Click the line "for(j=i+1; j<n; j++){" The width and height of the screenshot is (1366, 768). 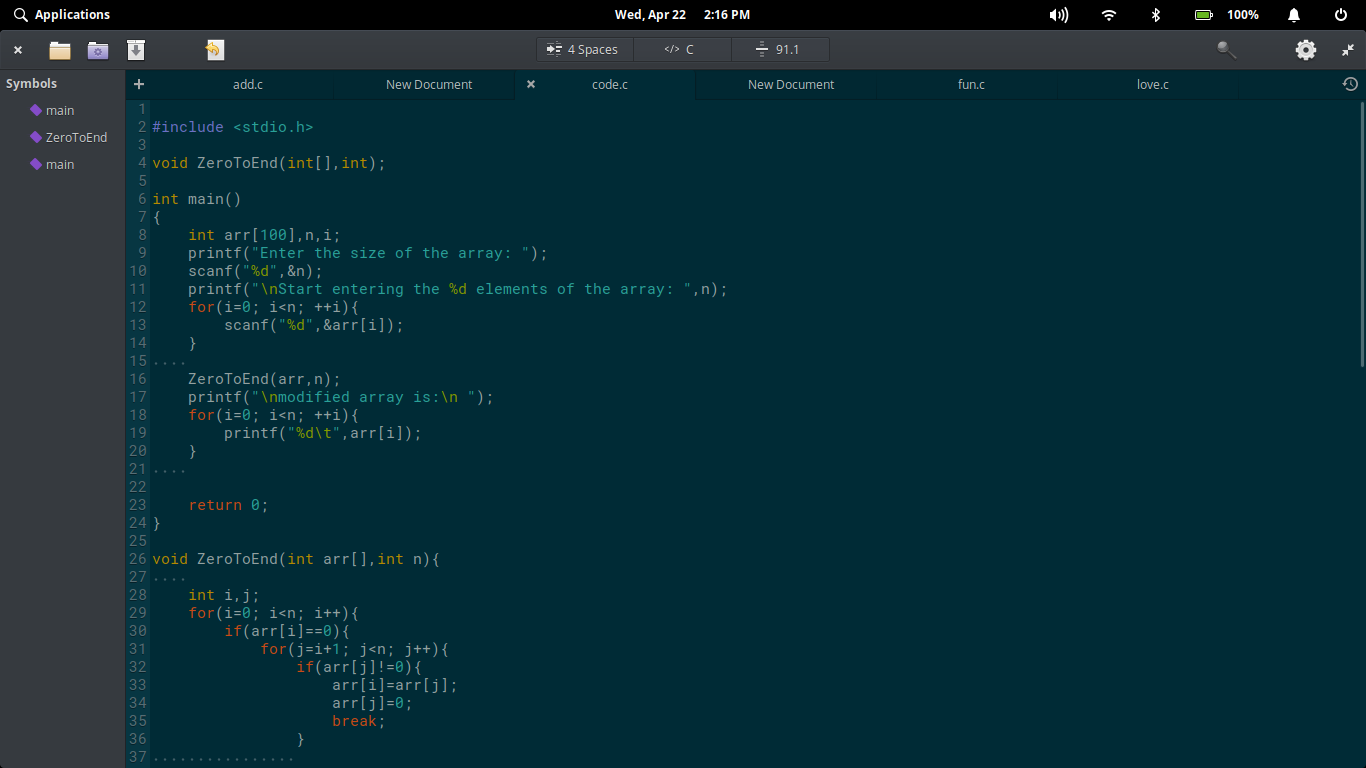click(x=354, y=649)
